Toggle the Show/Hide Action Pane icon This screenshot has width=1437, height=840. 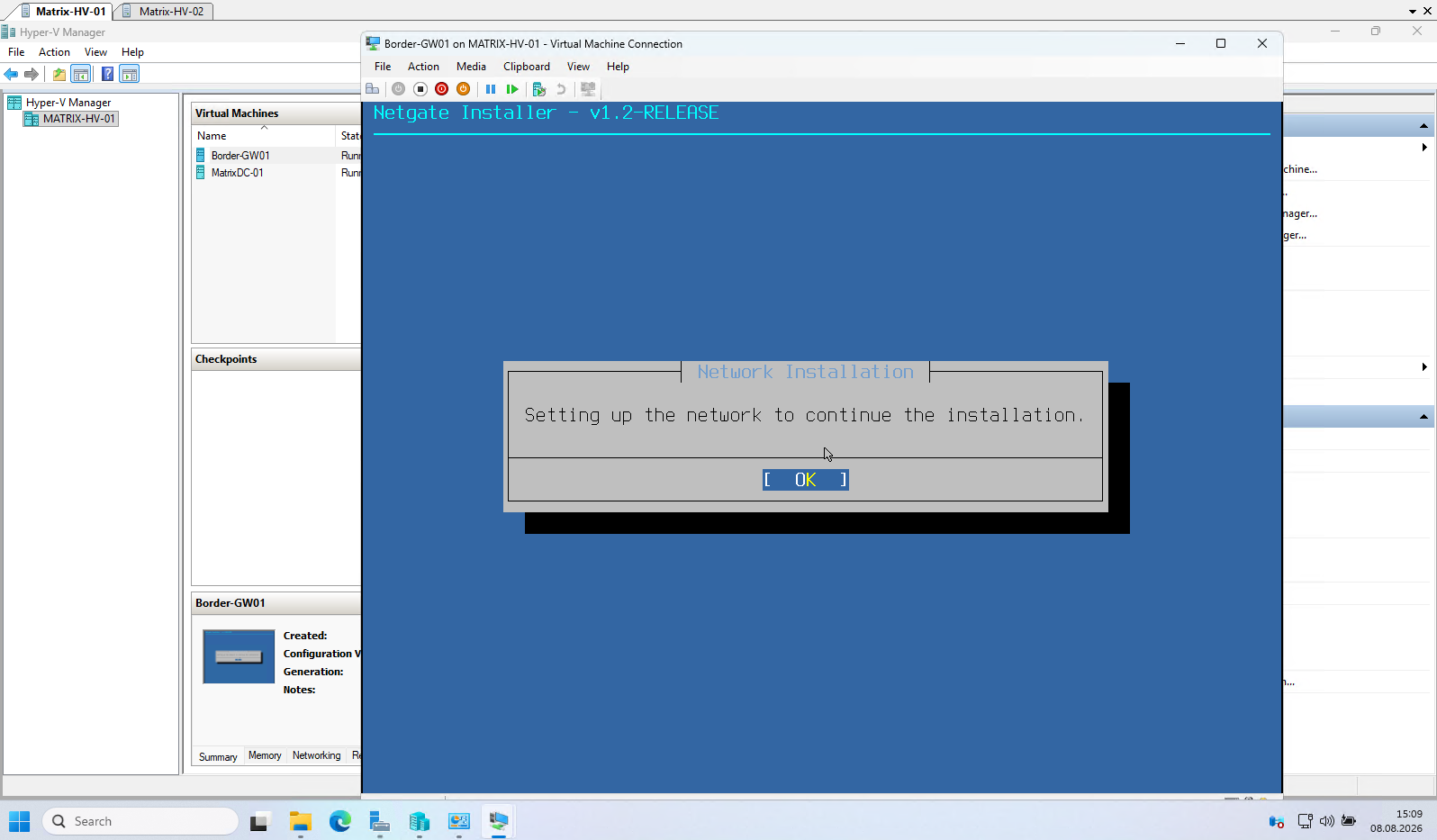[x=130, y=74]
